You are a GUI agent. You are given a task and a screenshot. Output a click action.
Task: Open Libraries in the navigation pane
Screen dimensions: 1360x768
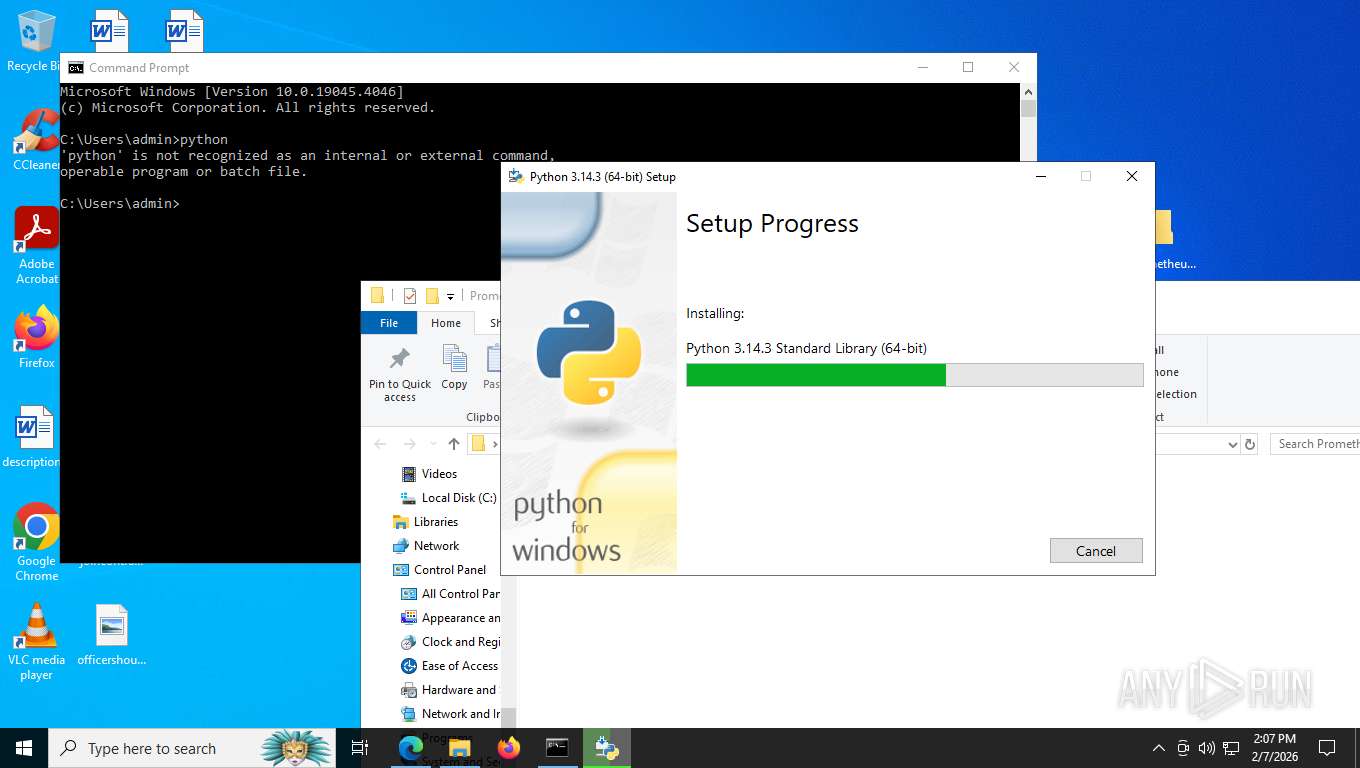435,522
